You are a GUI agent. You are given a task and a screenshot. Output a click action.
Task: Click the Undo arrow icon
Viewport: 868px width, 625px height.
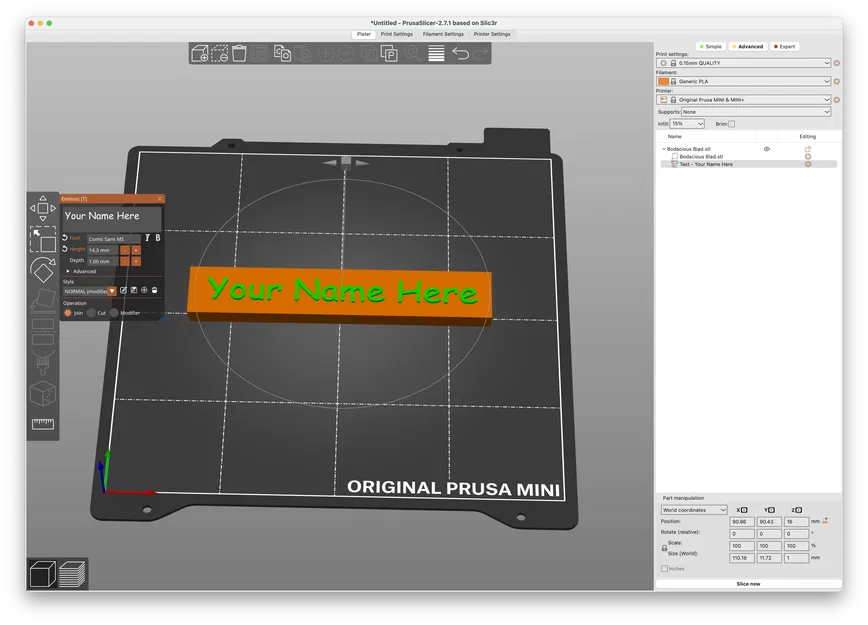coord(461,54)
